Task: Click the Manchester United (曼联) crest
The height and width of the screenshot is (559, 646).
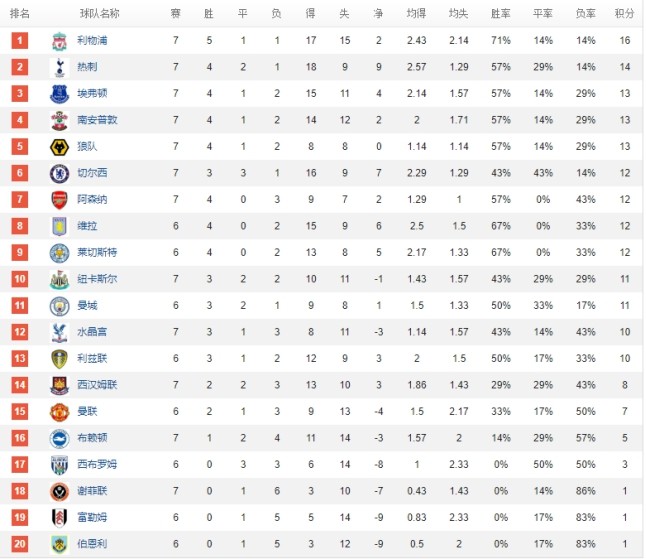Action: pyautogui.click(x=59, y=411)
